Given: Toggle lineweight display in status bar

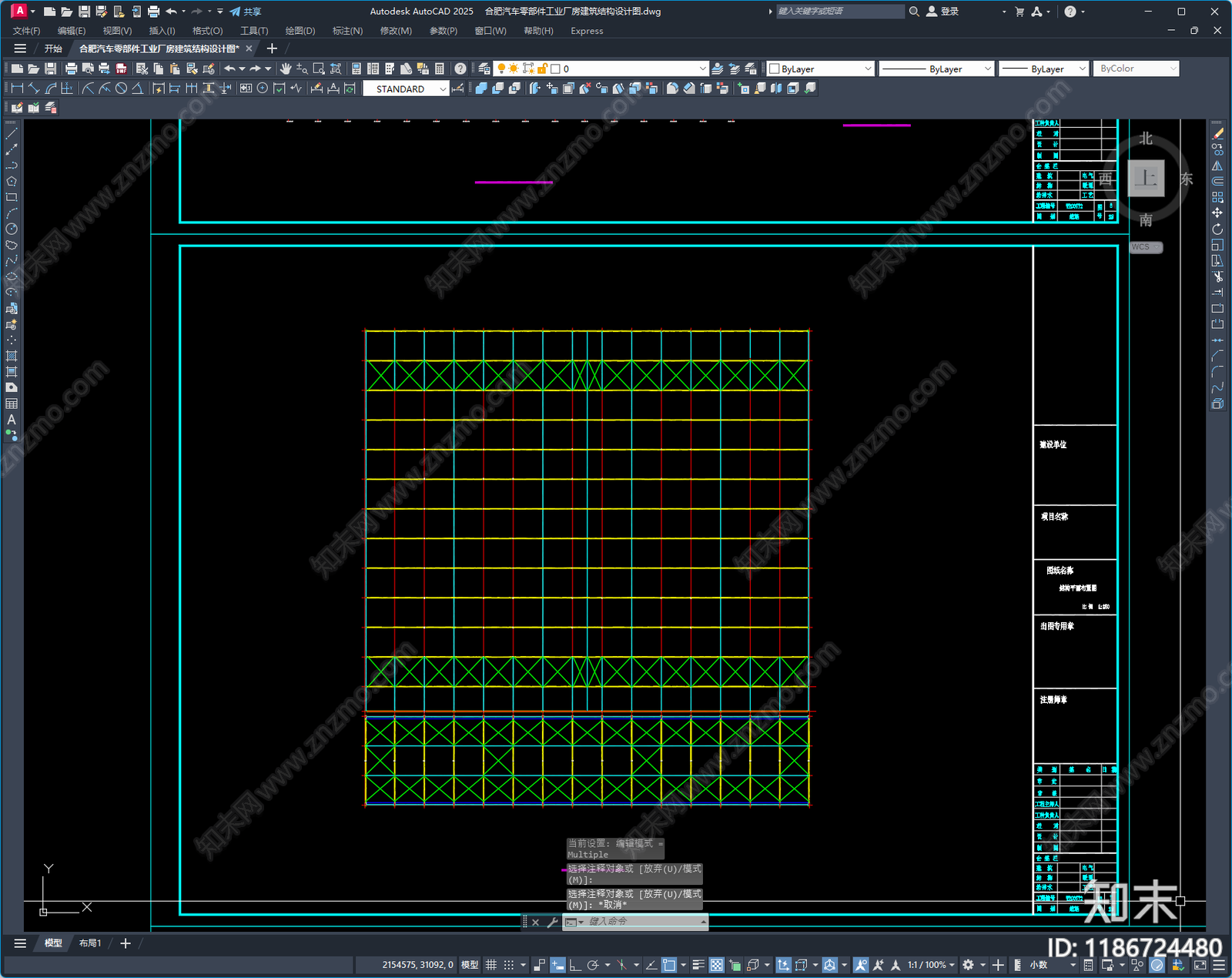Looking at the screenshot, I should coord(698,965).
